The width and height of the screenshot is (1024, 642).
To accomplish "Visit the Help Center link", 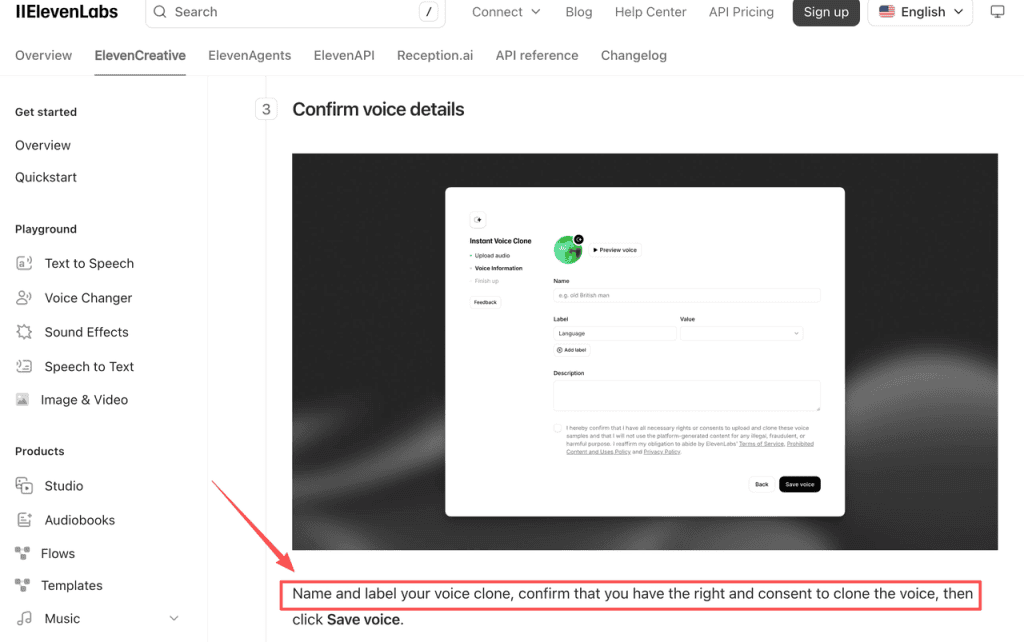I will coord(650,12).
